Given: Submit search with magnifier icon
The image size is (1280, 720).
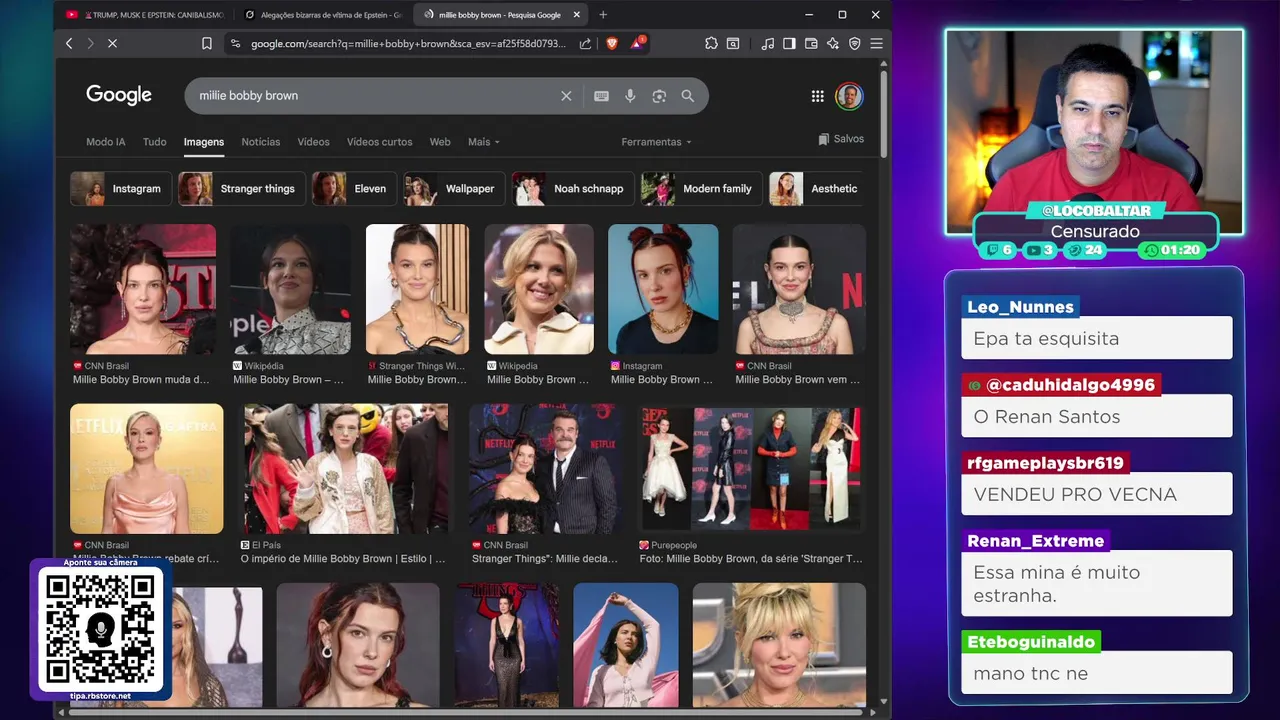Looking at the screenshot, I should pos(688,96).
